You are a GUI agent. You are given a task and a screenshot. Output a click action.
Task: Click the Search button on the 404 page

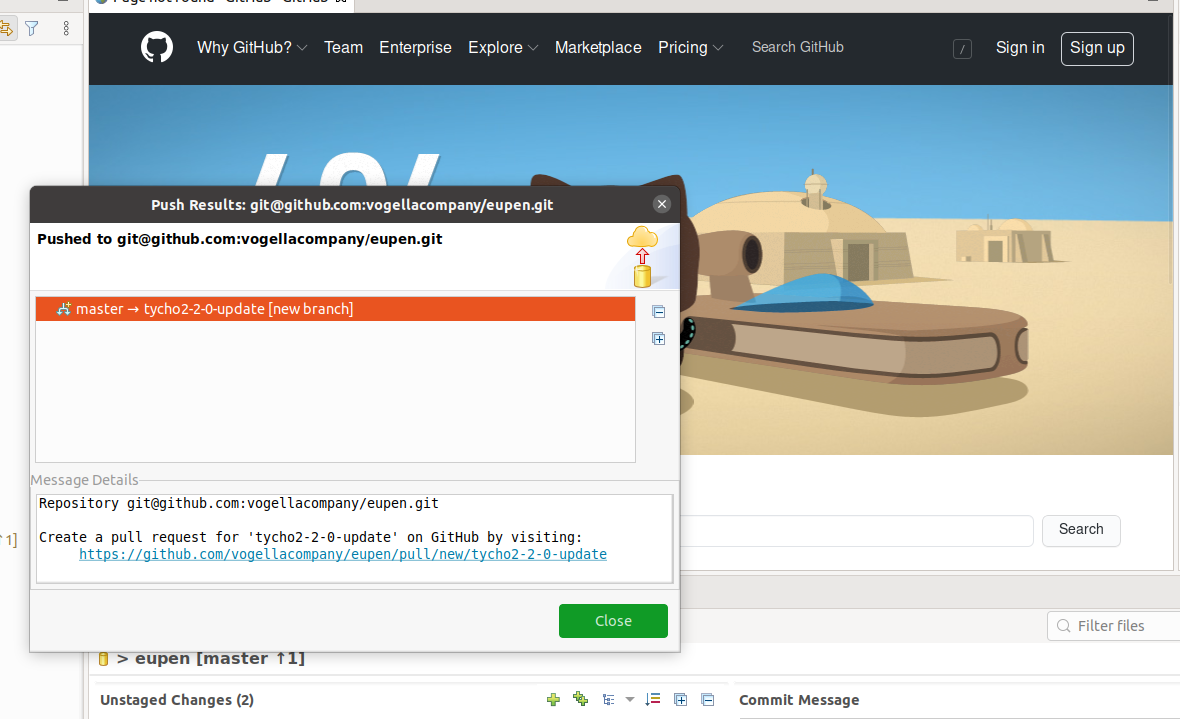click(1081, 530)
